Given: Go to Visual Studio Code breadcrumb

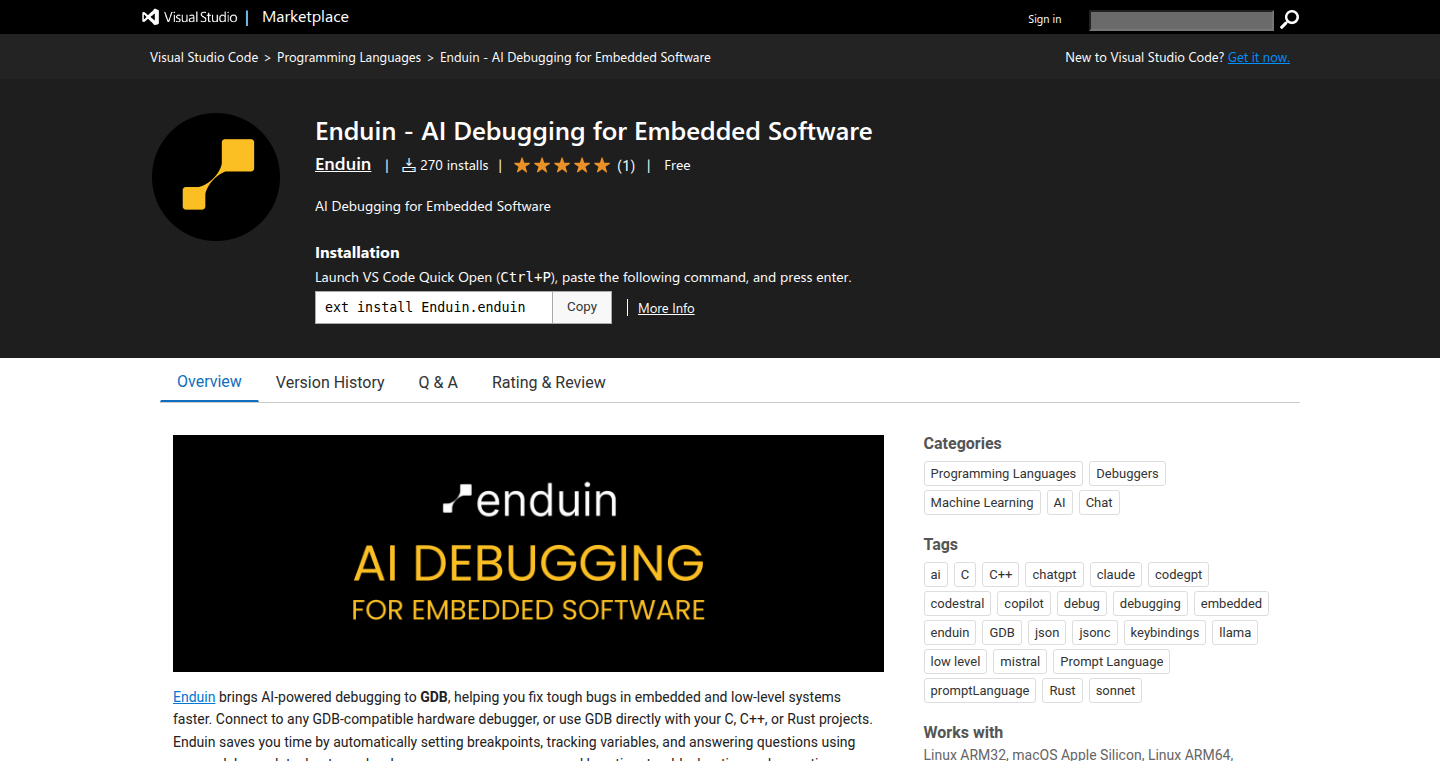Looking at the screenshot, I should coord(204,58).
